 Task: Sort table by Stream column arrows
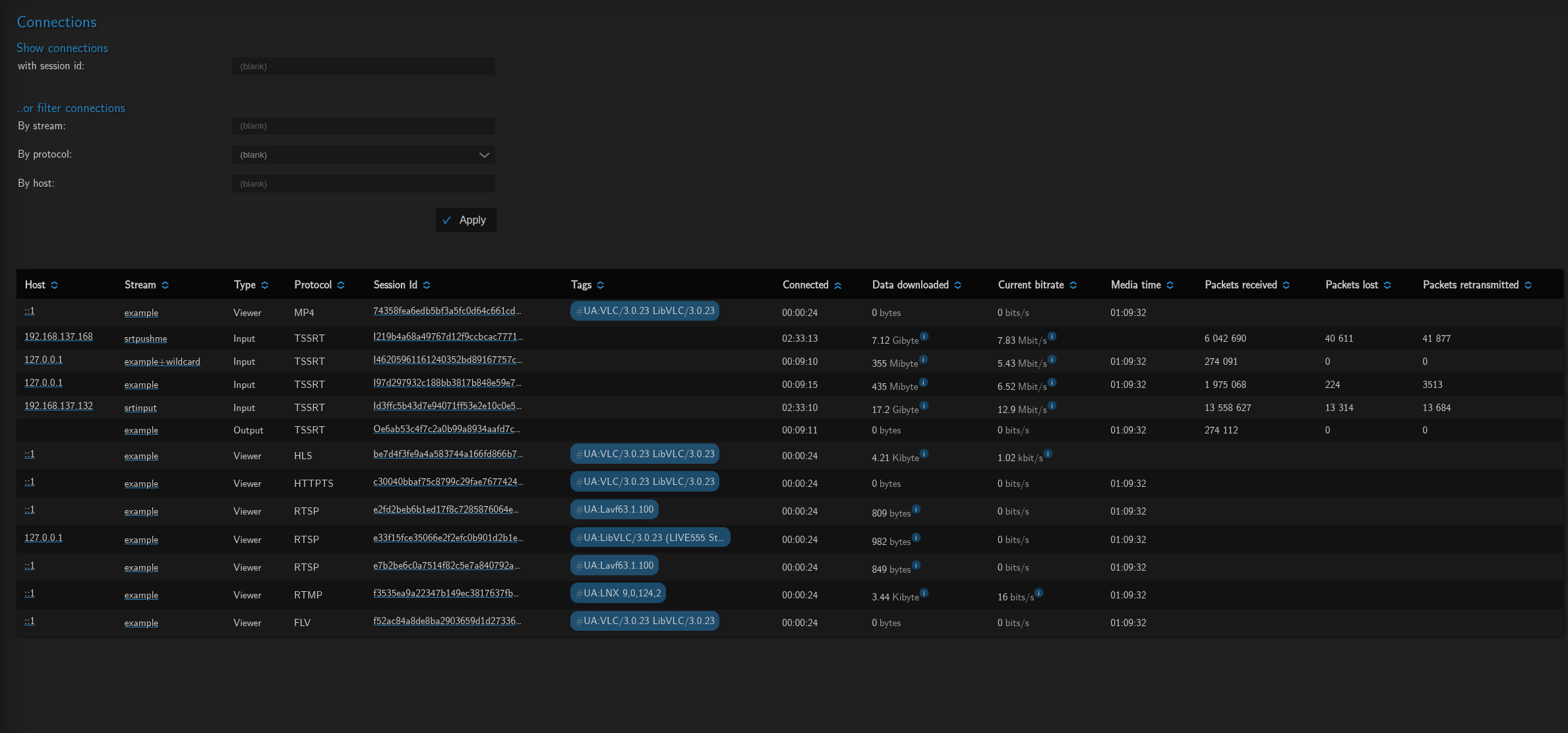point(166,285)
